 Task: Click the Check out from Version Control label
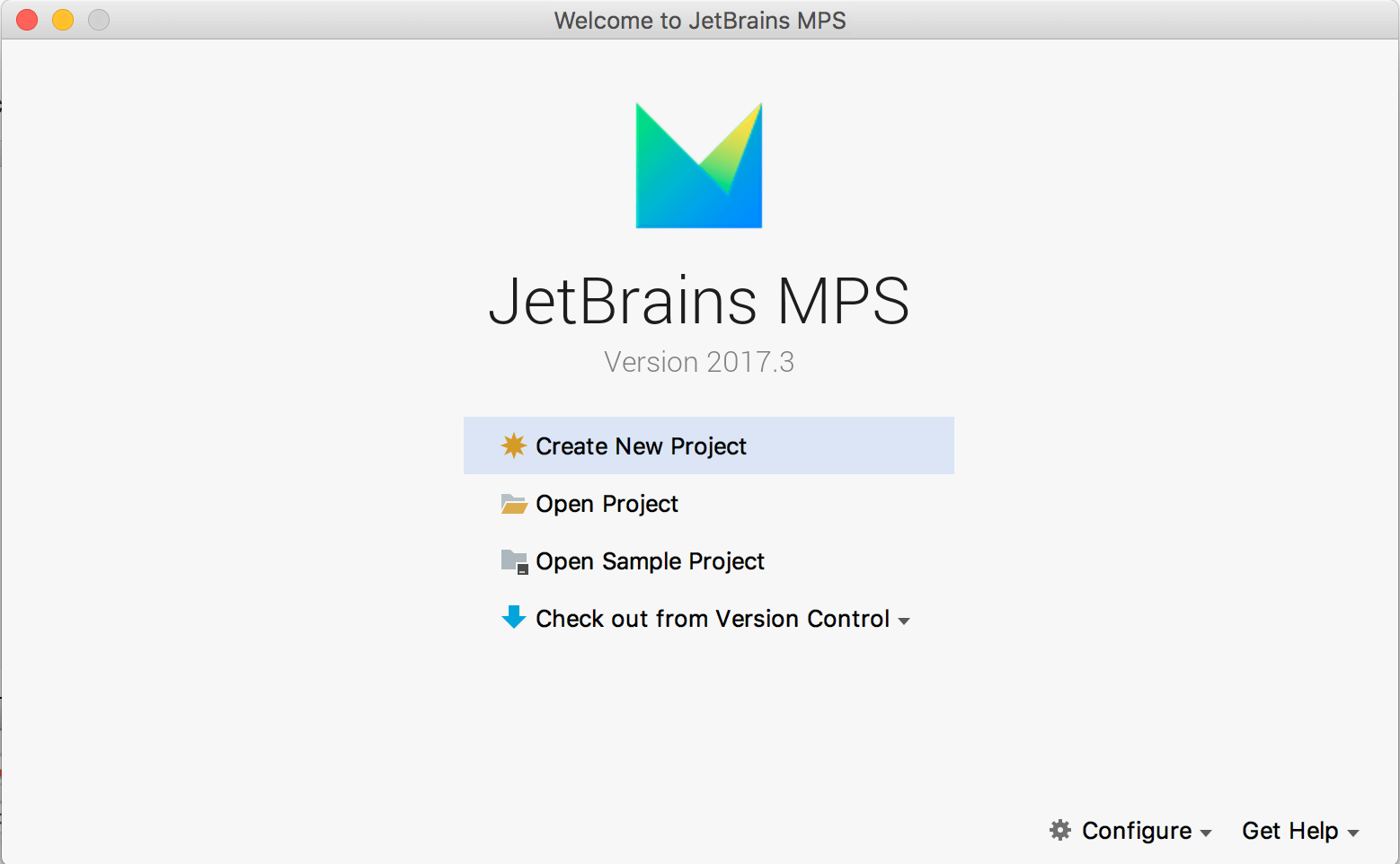point(713,618)
